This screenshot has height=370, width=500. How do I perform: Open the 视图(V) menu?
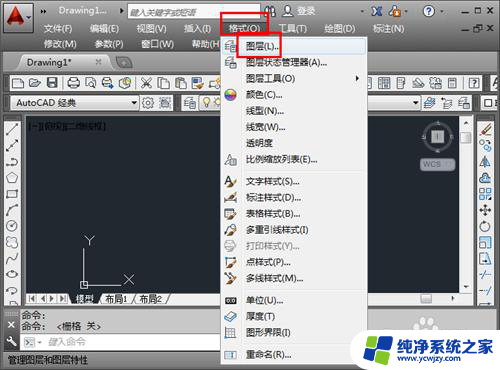[x=151, y=29]
